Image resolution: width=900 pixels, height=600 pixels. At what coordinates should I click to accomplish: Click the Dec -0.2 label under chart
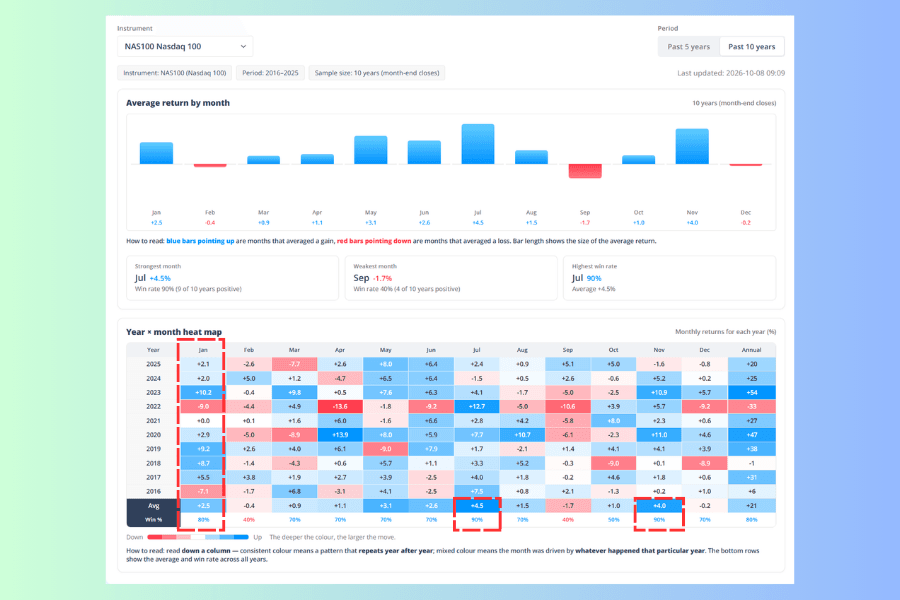coord(746,218)
